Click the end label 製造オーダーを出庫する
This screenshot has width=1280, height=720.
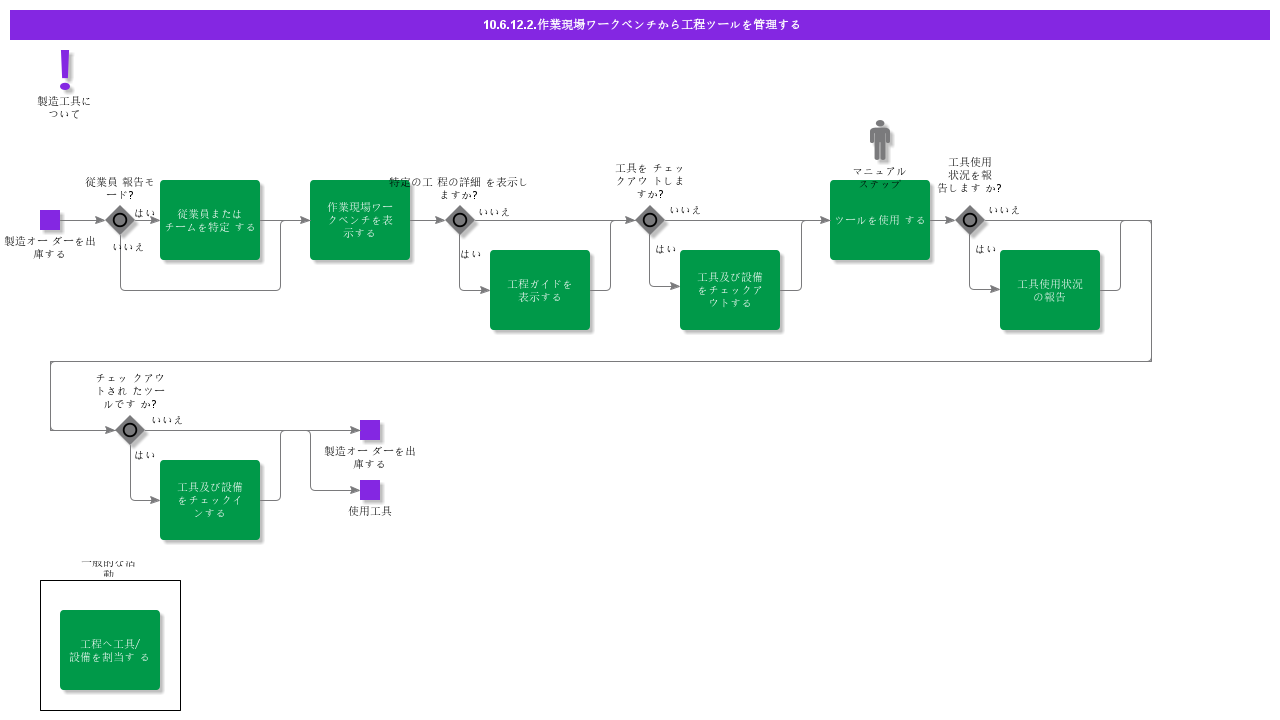click(370, 457)
